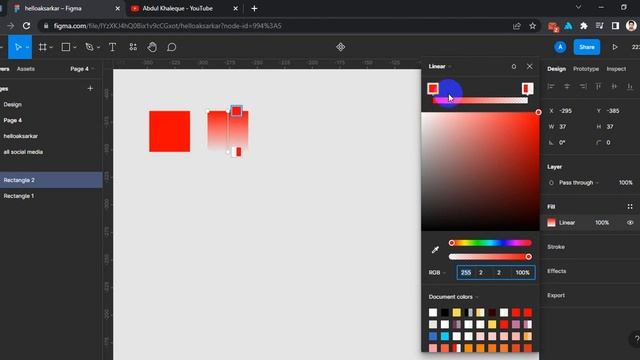The width and height of the screenshot is (640, 360).
Task: Open the browser side panel icon
Action: 616,26
